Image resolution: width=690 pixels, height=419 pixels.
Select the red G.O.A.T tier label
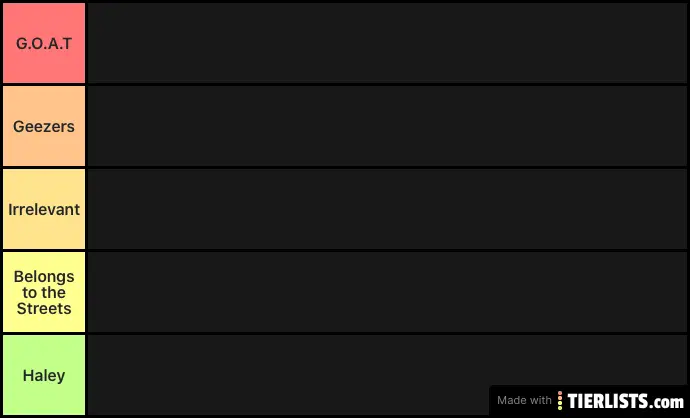(x=44, y=43)
